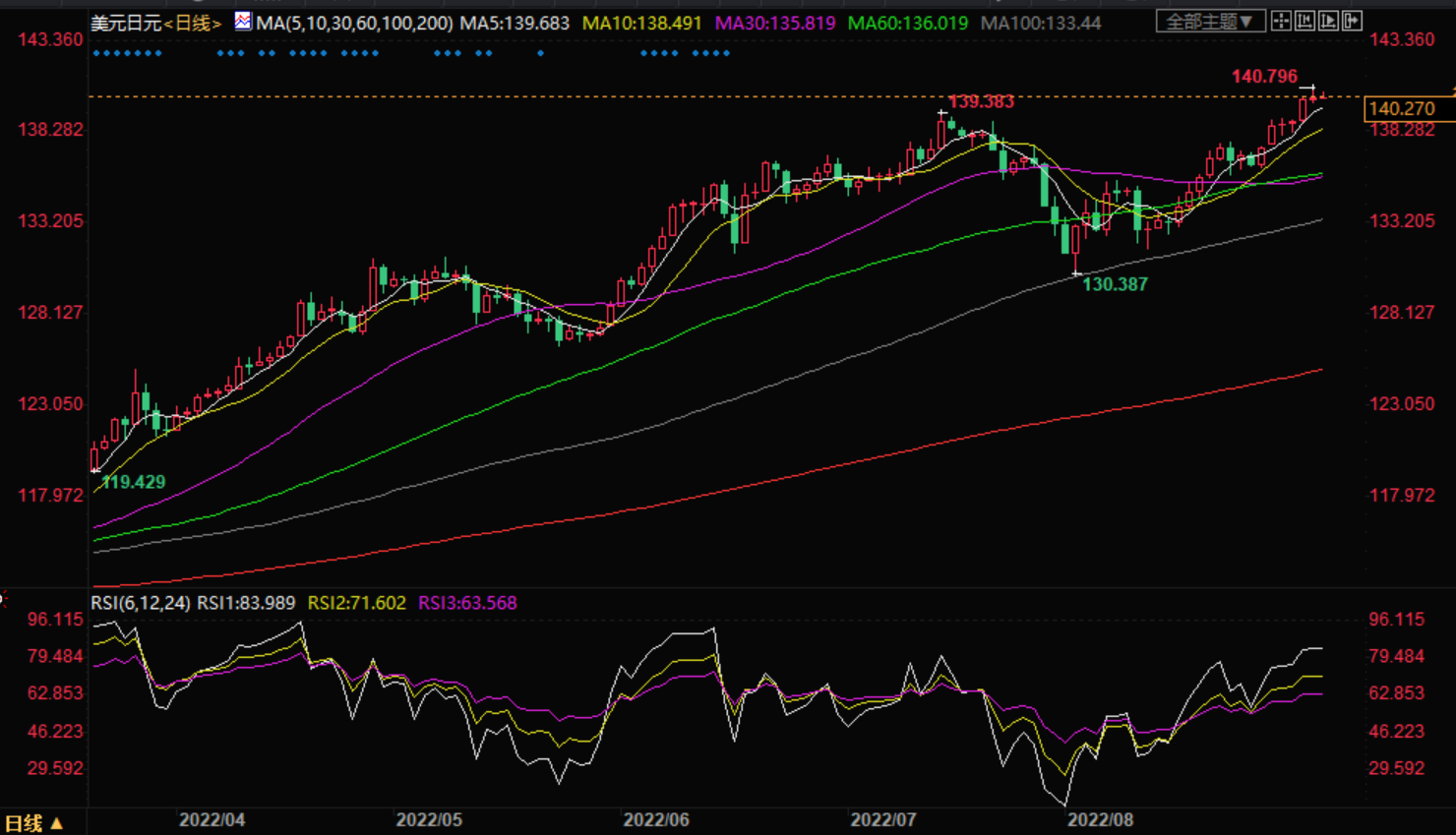Screen dimensions: 1456x835
Task: Click the left-axis 123.050 price label
Action: point(51,404)
